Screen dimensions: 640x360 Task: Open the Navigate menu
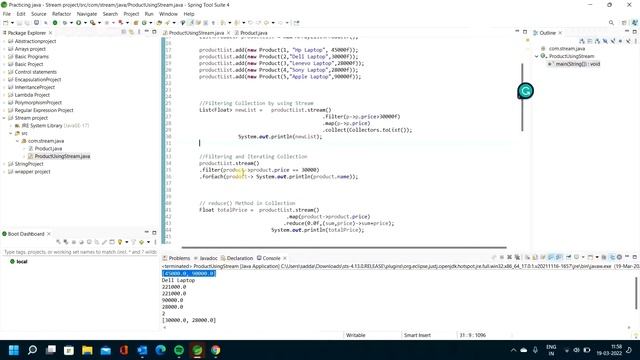click(87, 14)
